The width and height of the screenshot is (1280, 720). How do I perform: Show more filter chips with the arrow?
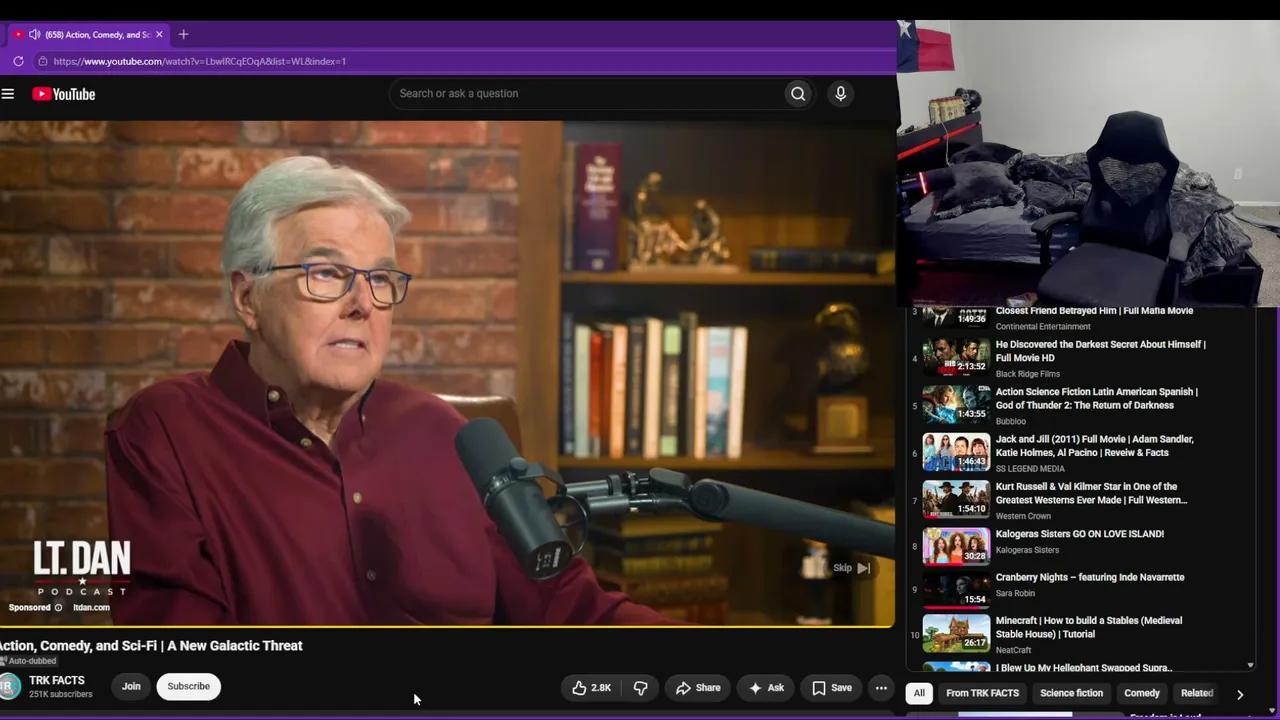(x=1240, y=694)
